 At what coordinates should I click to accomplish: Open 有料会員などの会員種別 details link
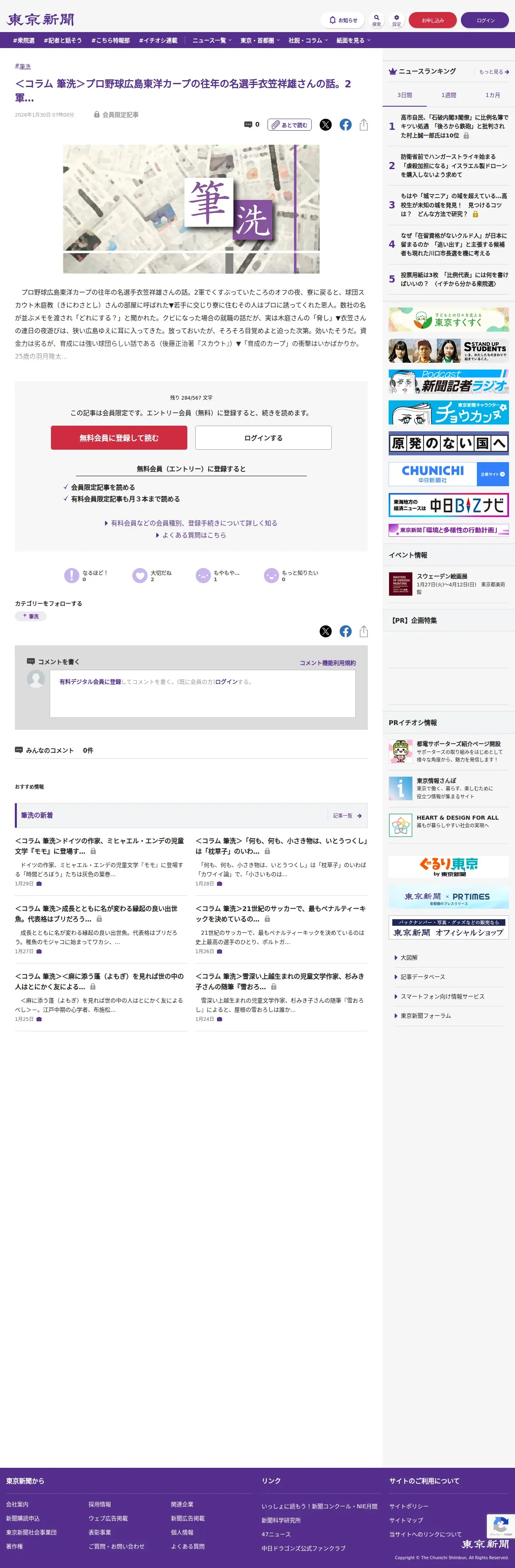coord(191,523)
